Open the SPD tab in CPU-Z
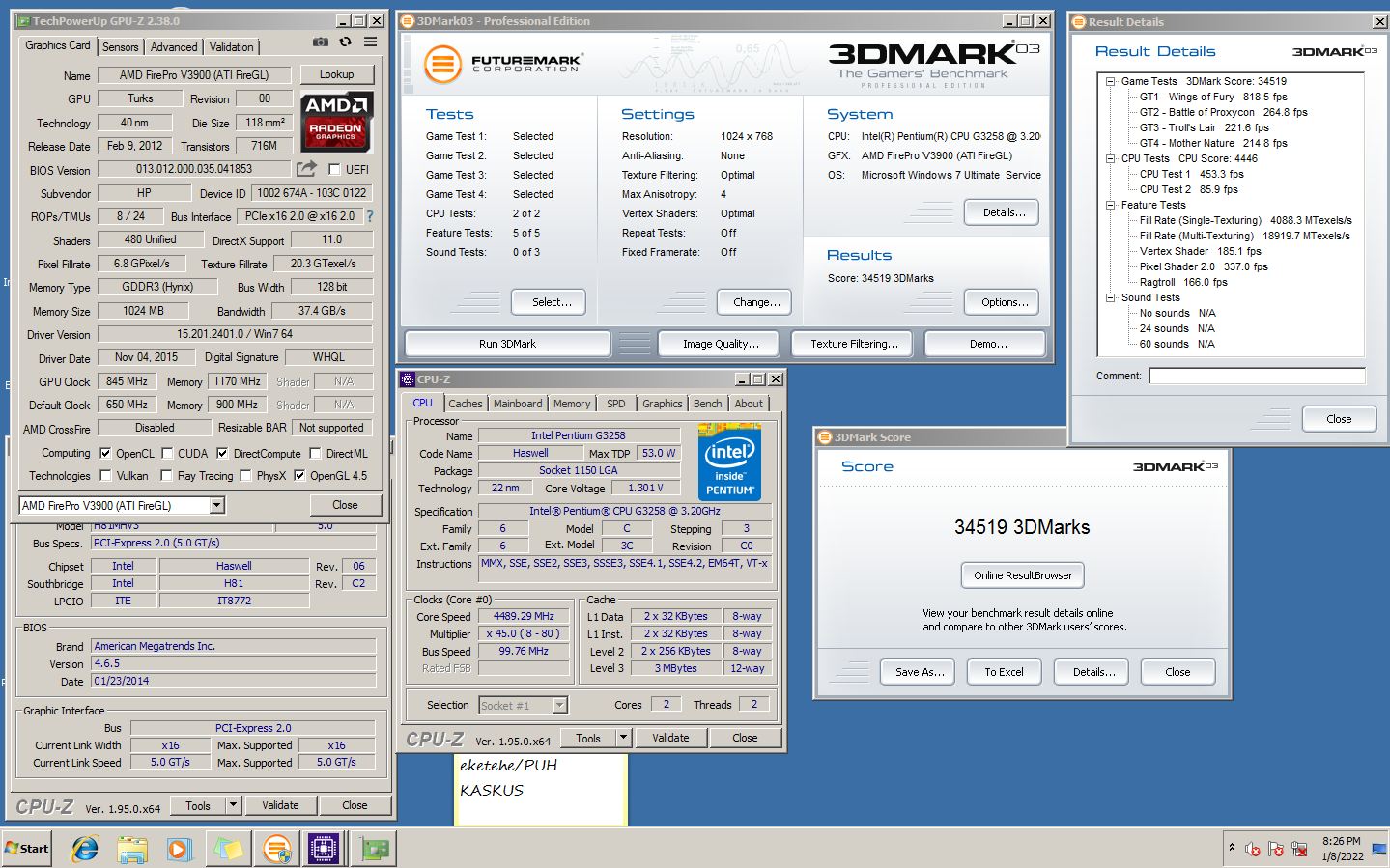 pyautogui.click(x=616, y=404)
